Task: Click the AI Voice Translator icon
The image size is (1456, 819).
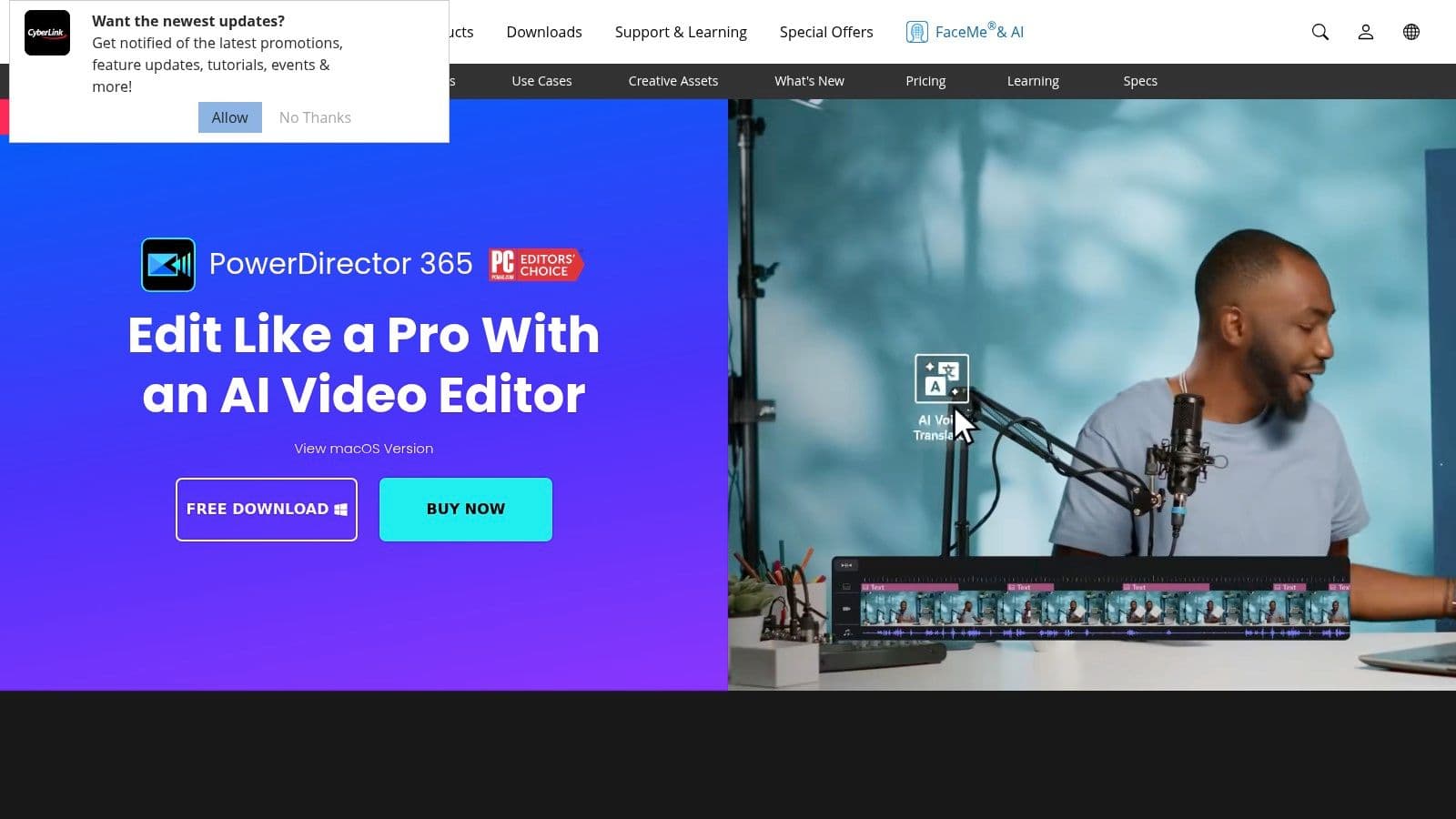Action: point(941,379)
